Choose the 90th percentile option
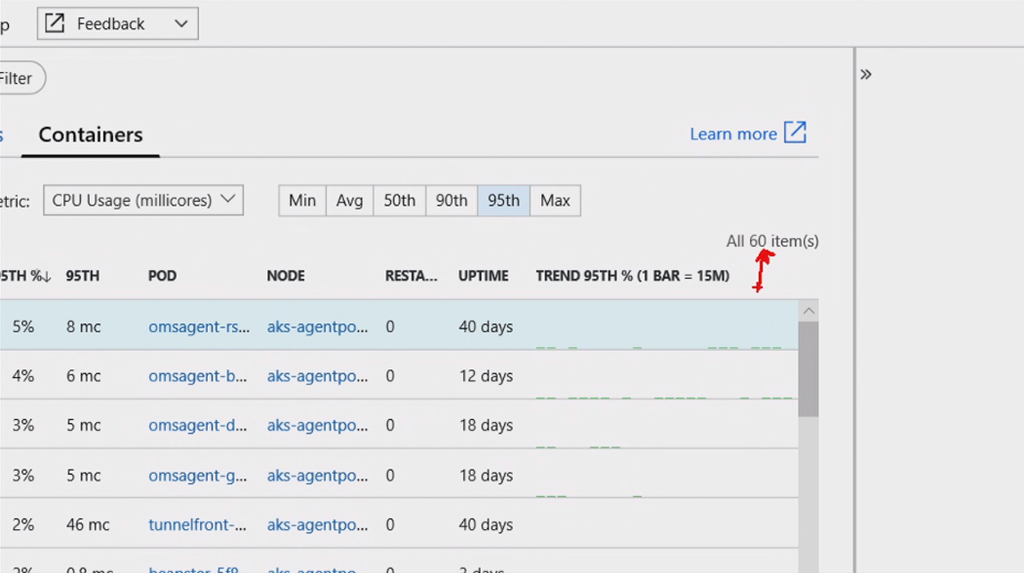This screenshot has height=573, width=1024. 451,200
